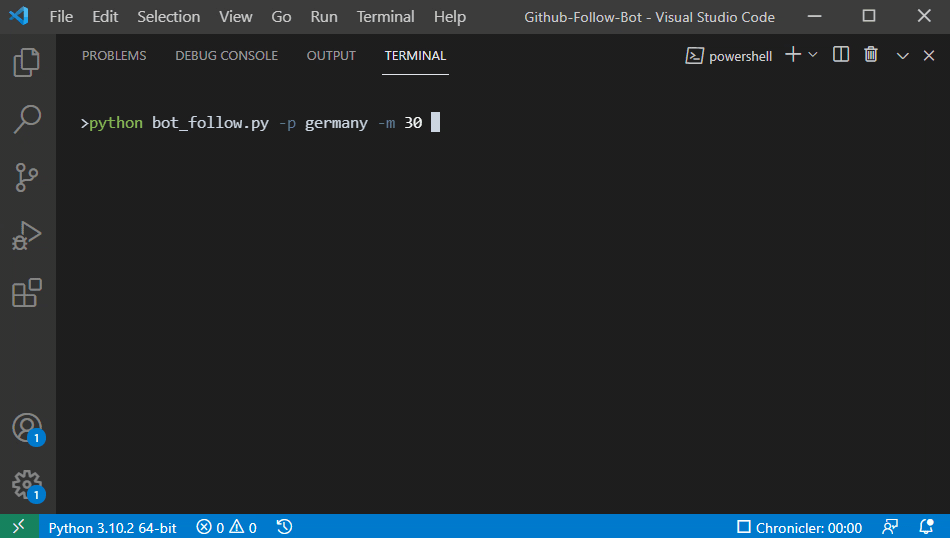The image size is (950, 538).
Task: Click the feedback status bar icon
Action: click(x=890, y=527)
